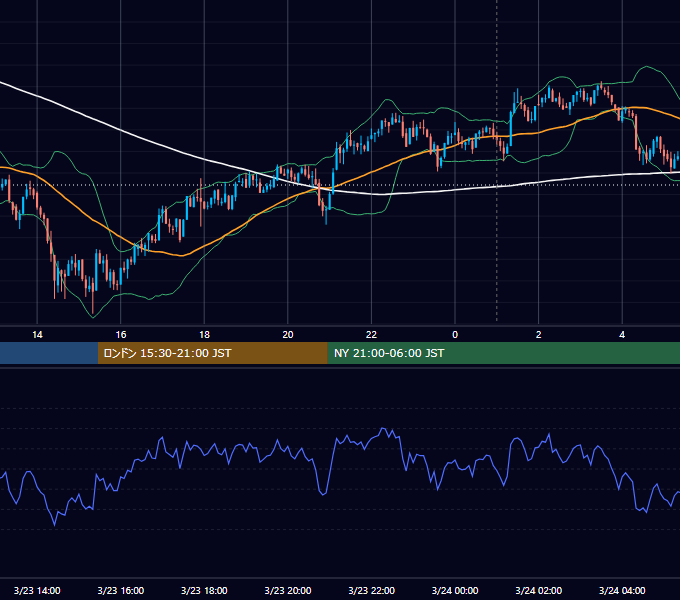The image size is (680, 600).
Task: Click the 3/23 14:00 date label
Action: 37,590
